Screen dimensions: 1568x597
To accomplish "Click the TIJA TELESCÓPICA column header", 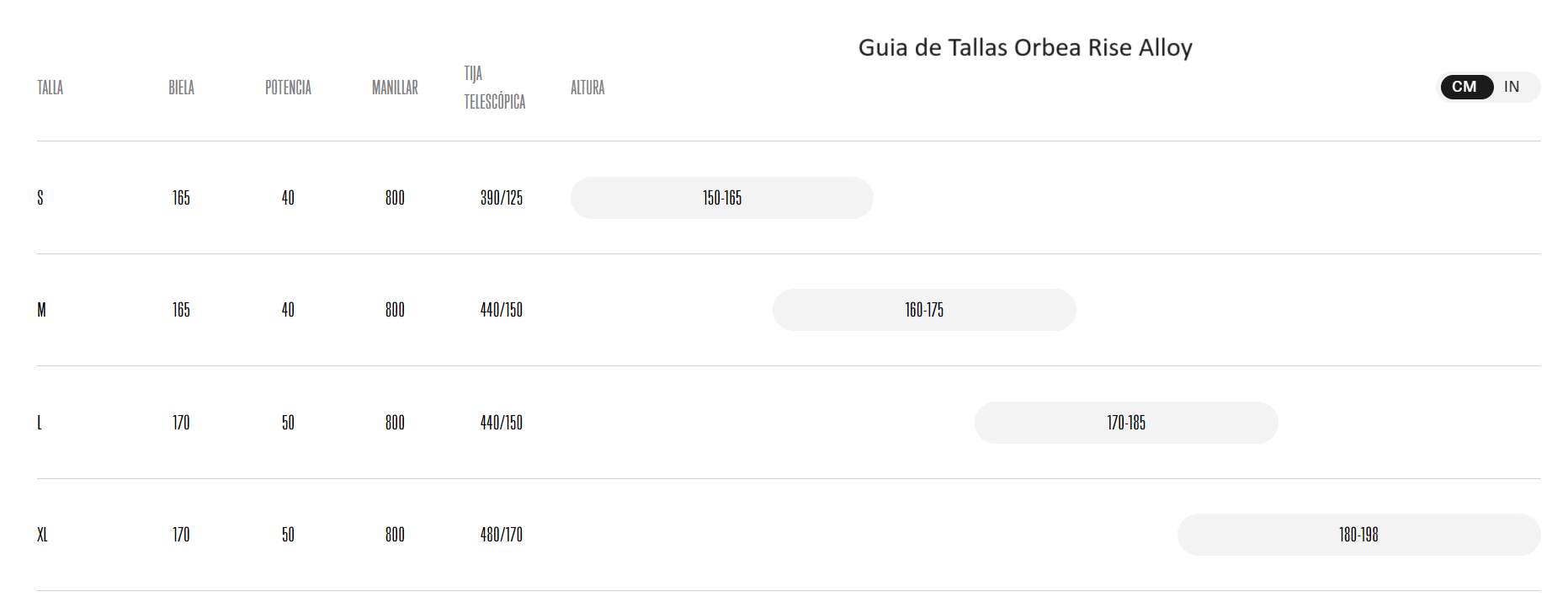I will 494,87.
